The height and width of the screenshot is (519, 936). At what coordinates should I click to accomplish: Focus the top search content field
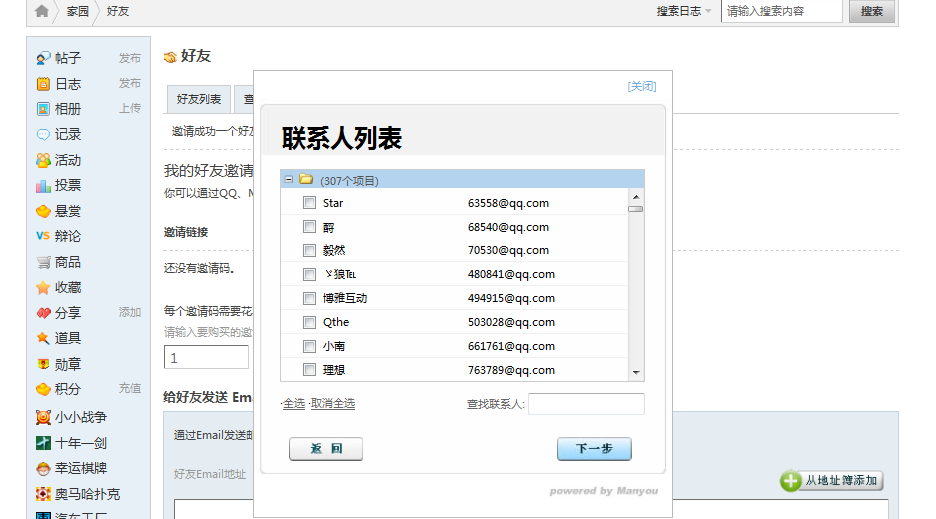[x=781, y=11]
